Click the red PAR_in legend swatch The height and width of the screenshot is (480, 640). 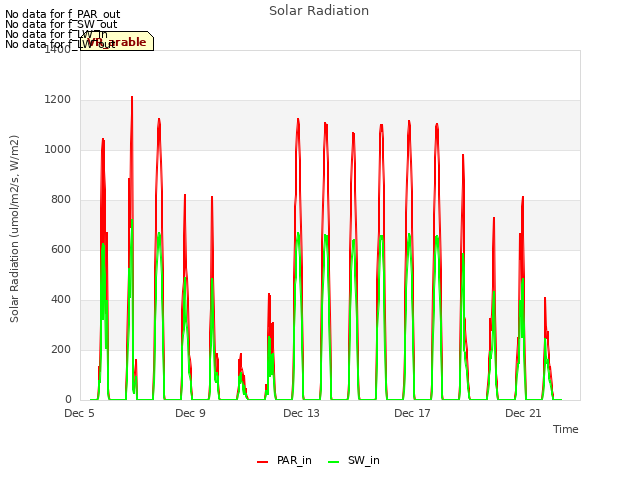tap(262, 462)
